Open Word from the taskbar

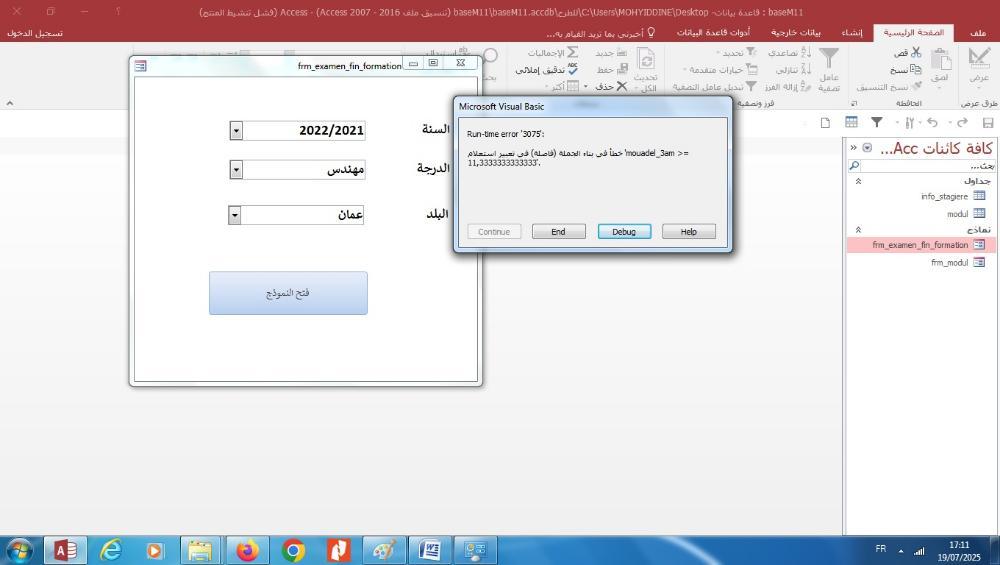pyautogui.click(x=429, y=550)
